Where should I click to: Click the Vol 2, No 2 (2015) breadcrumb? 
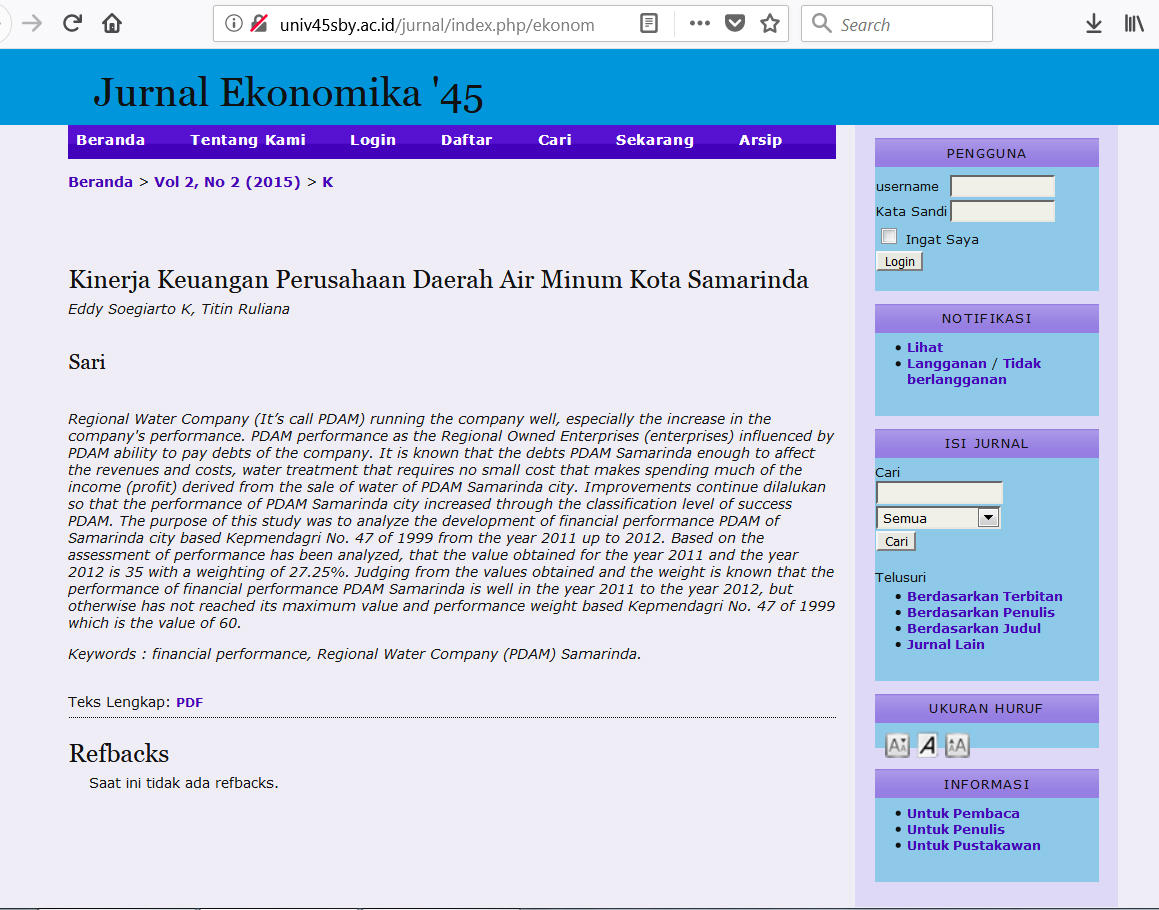pos(227,182)
